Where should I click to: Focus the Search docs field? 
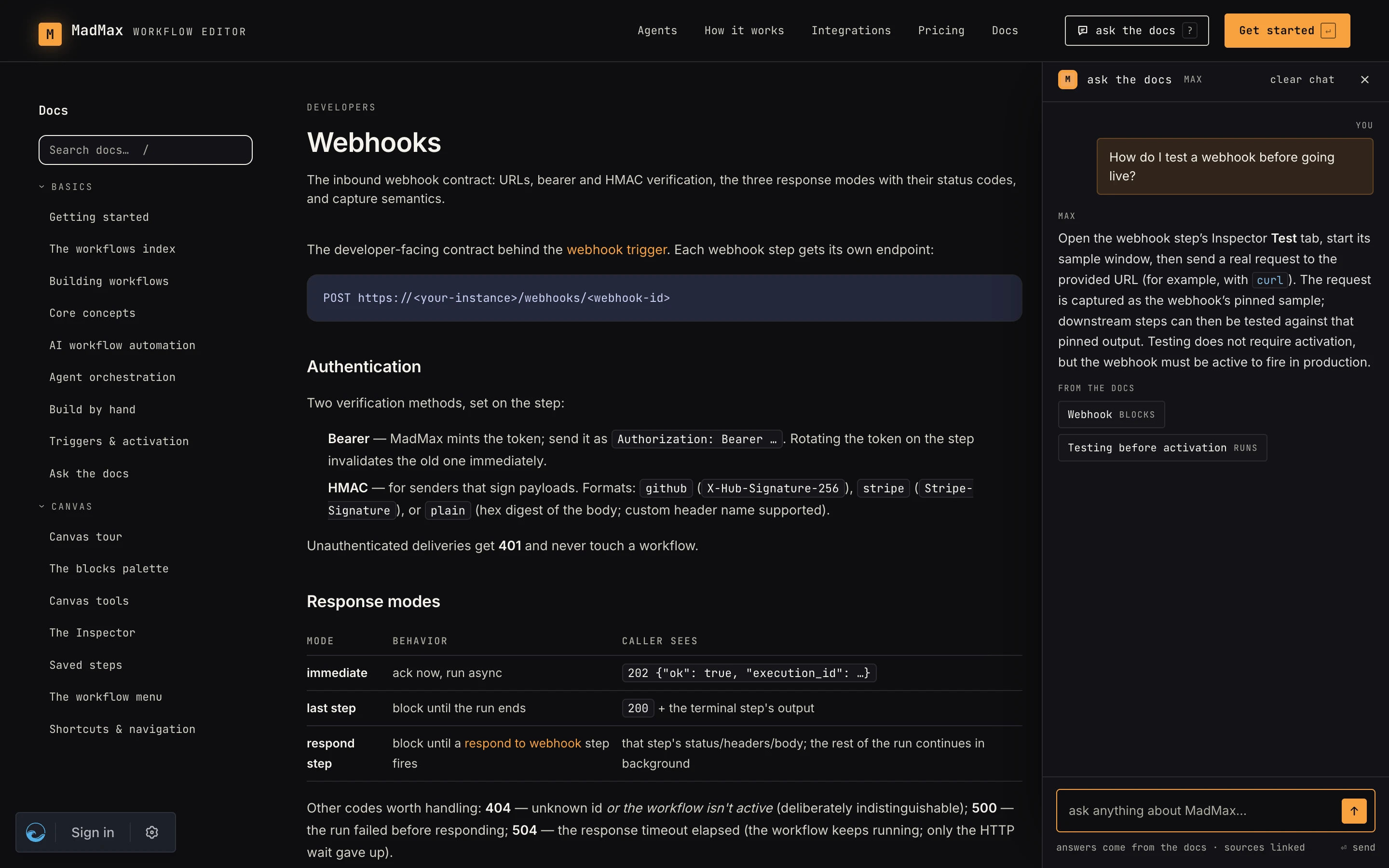click(x=145, y=150)
